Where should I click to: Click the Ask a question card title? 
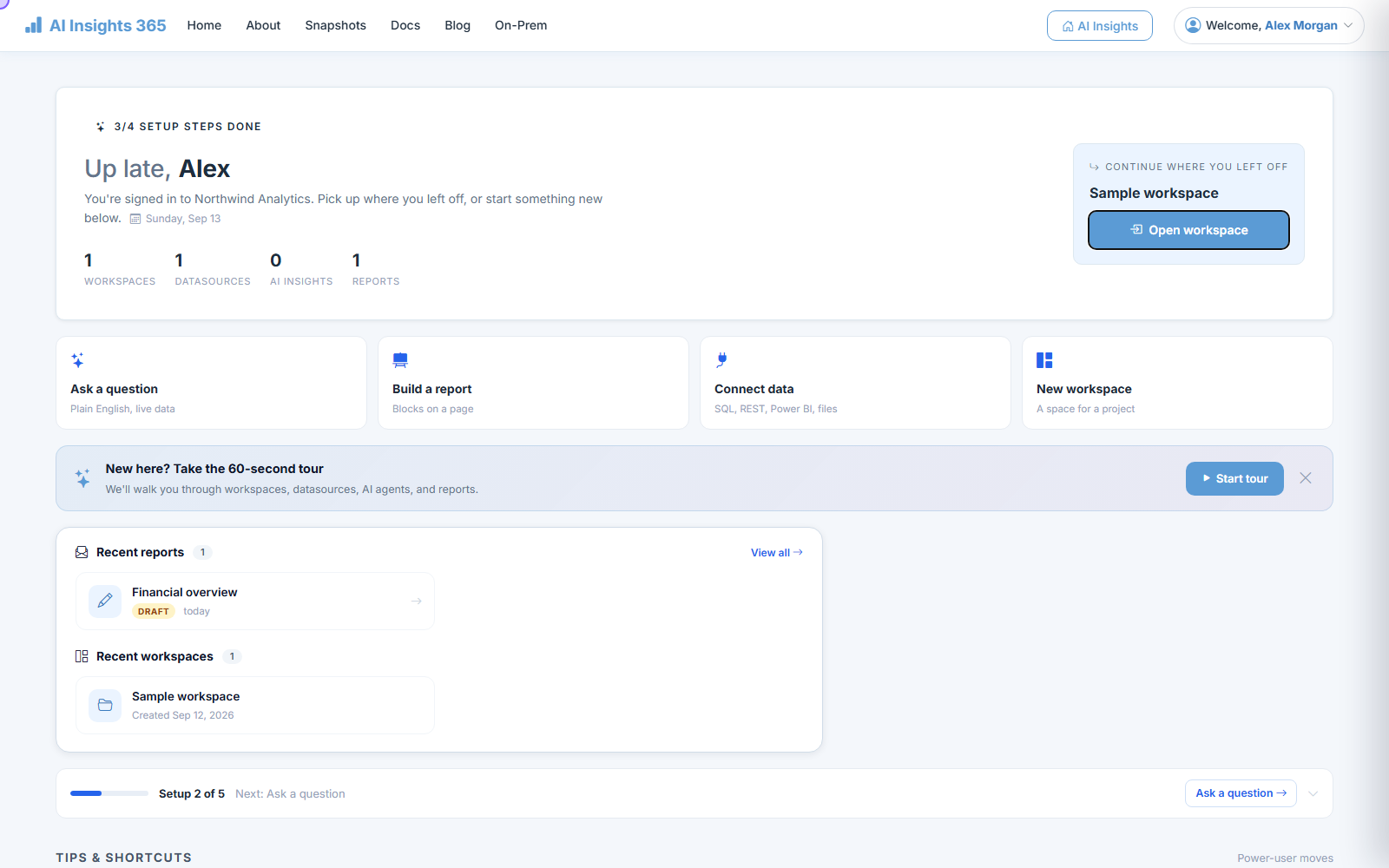point(115,389)
